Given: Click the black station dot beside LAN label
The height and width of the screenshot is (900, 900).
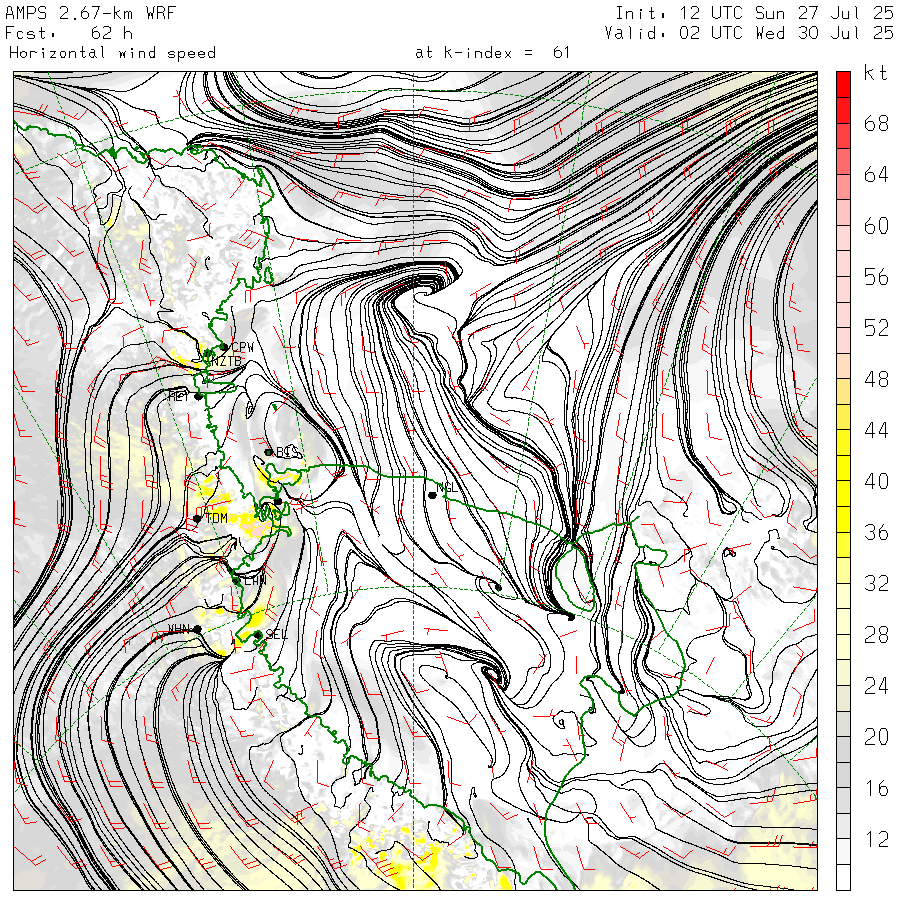Looking at the screenshot, I should (236, 581).
